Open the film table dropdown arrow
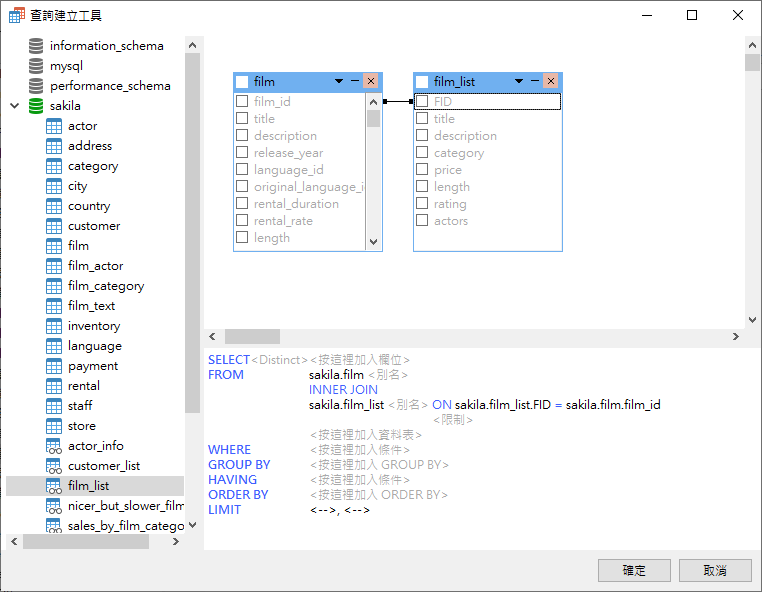 339,81
